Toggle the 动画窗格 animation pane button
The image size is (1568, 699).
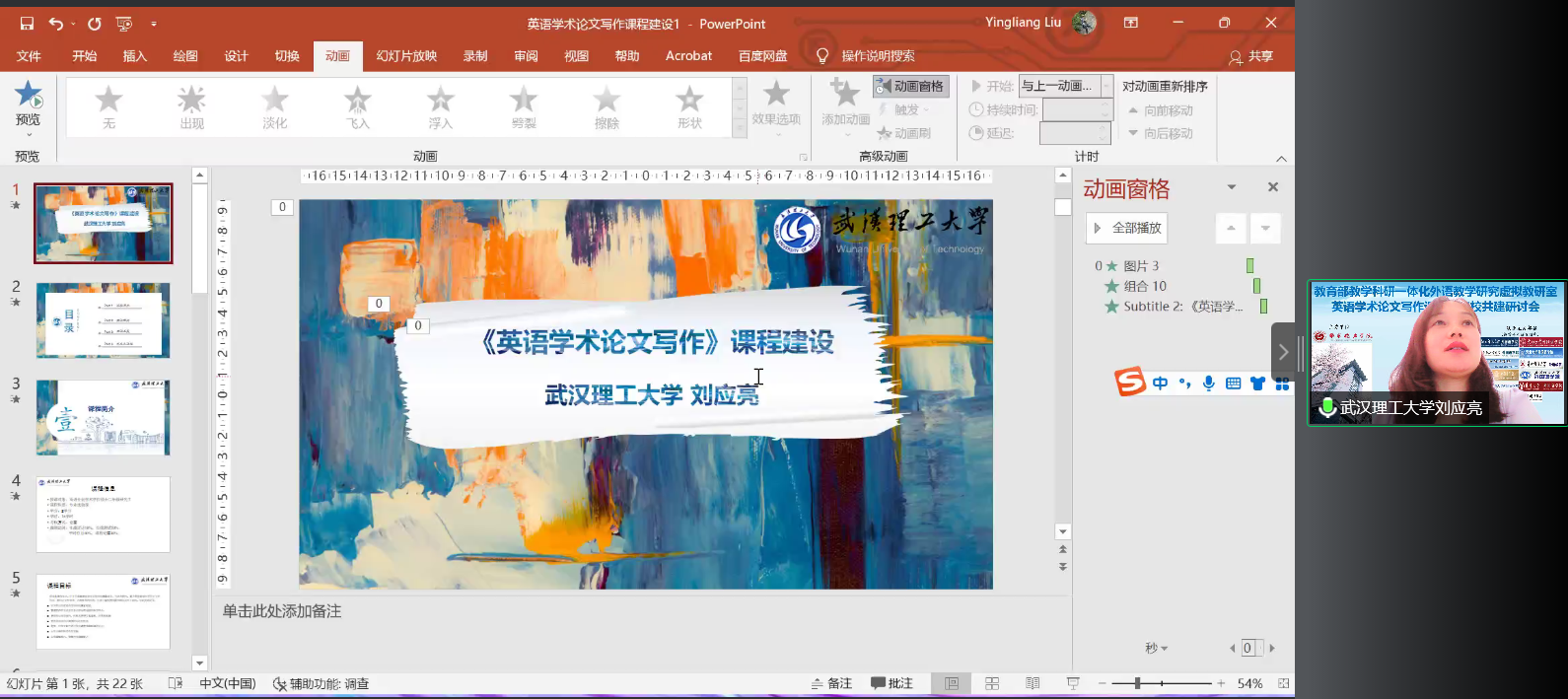910,87
